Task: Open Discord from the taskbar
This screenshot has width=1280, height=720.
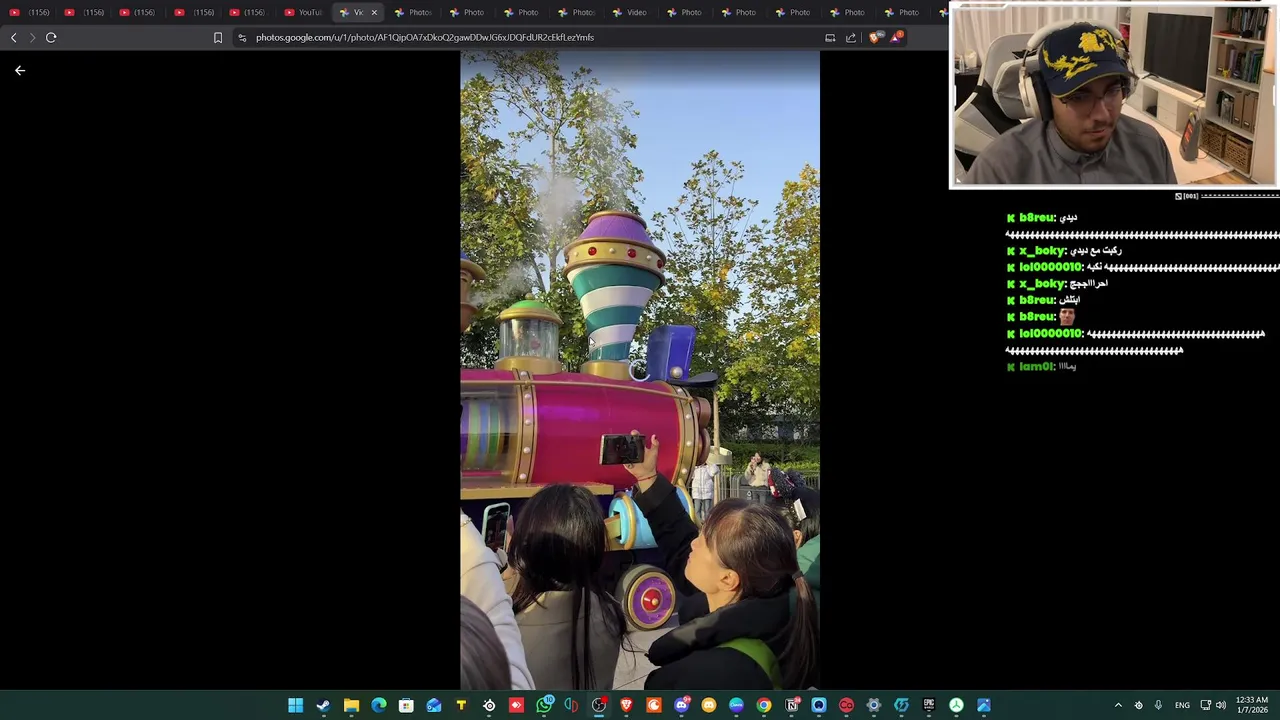Action: [682, 705]
